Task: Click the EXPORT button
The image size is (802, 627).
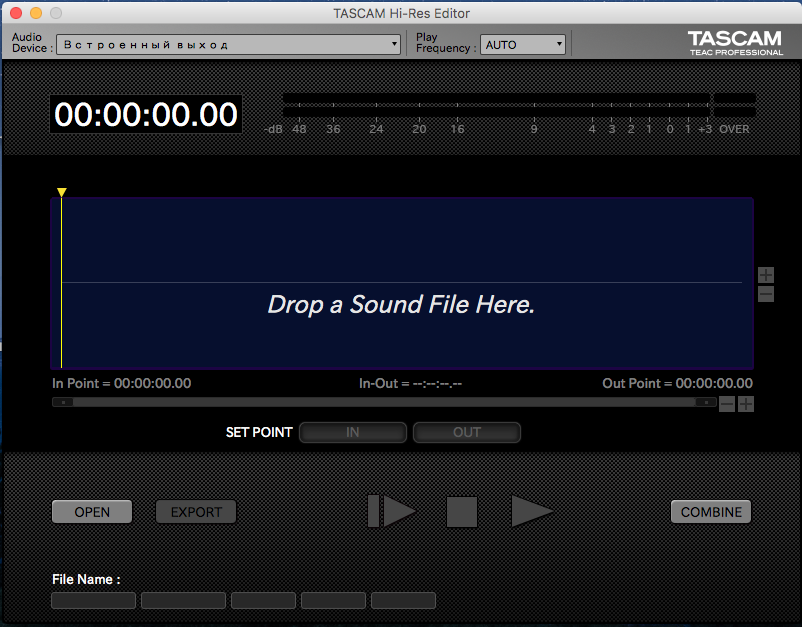Action: [196, 512]
